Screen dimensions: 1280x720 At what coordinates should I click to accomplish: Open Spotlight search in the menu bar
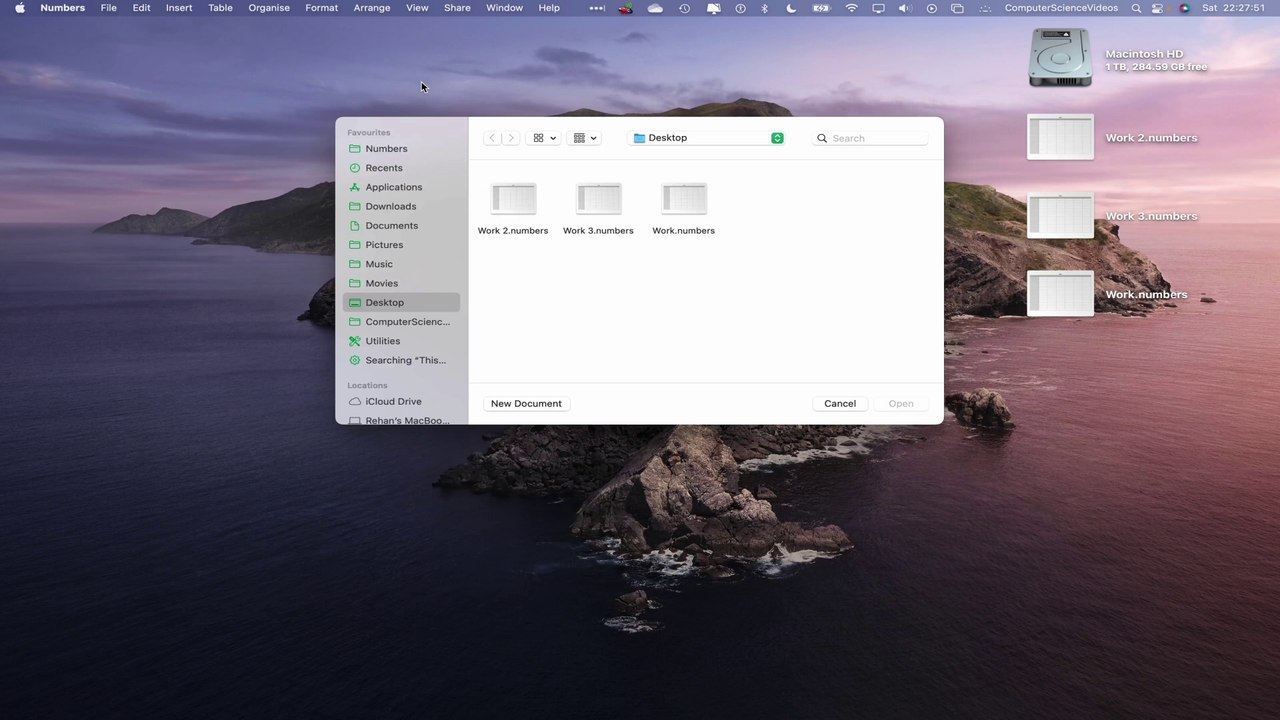click(1136, 8)
